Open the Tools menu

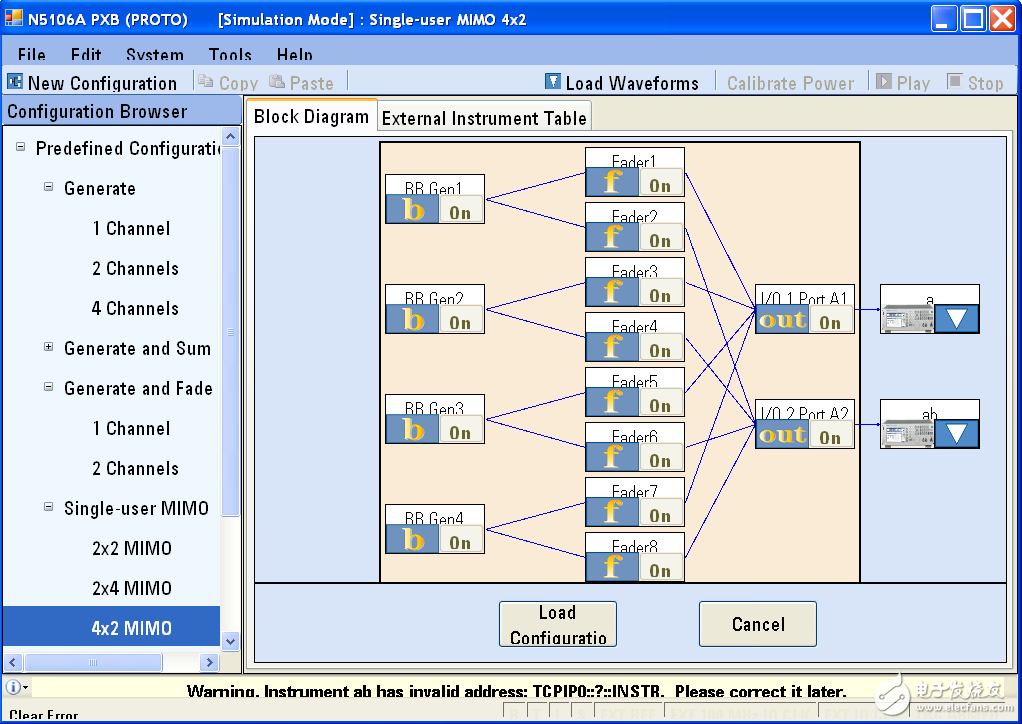click(230, 55)
